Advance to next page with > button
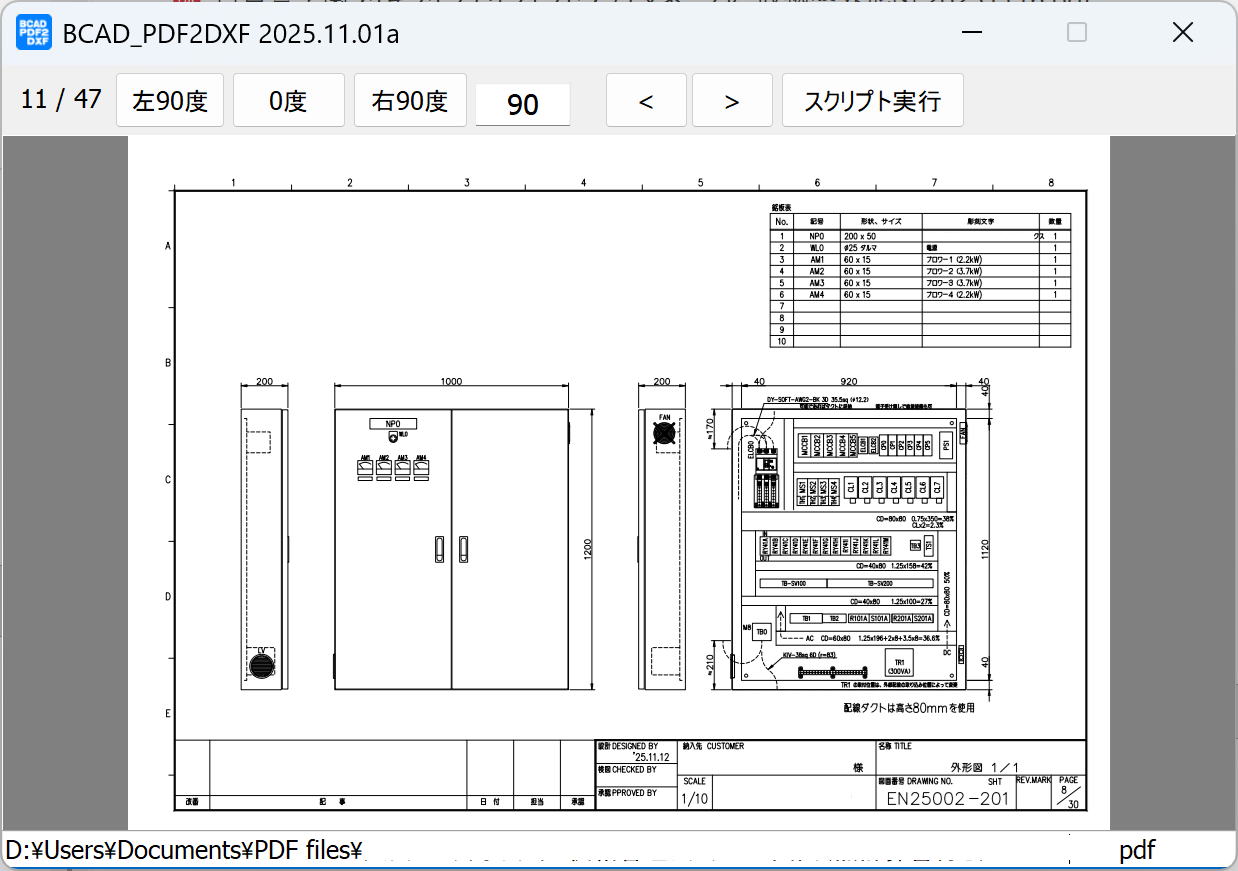This screenshot has height=871, width=1238. pos(732,101)
